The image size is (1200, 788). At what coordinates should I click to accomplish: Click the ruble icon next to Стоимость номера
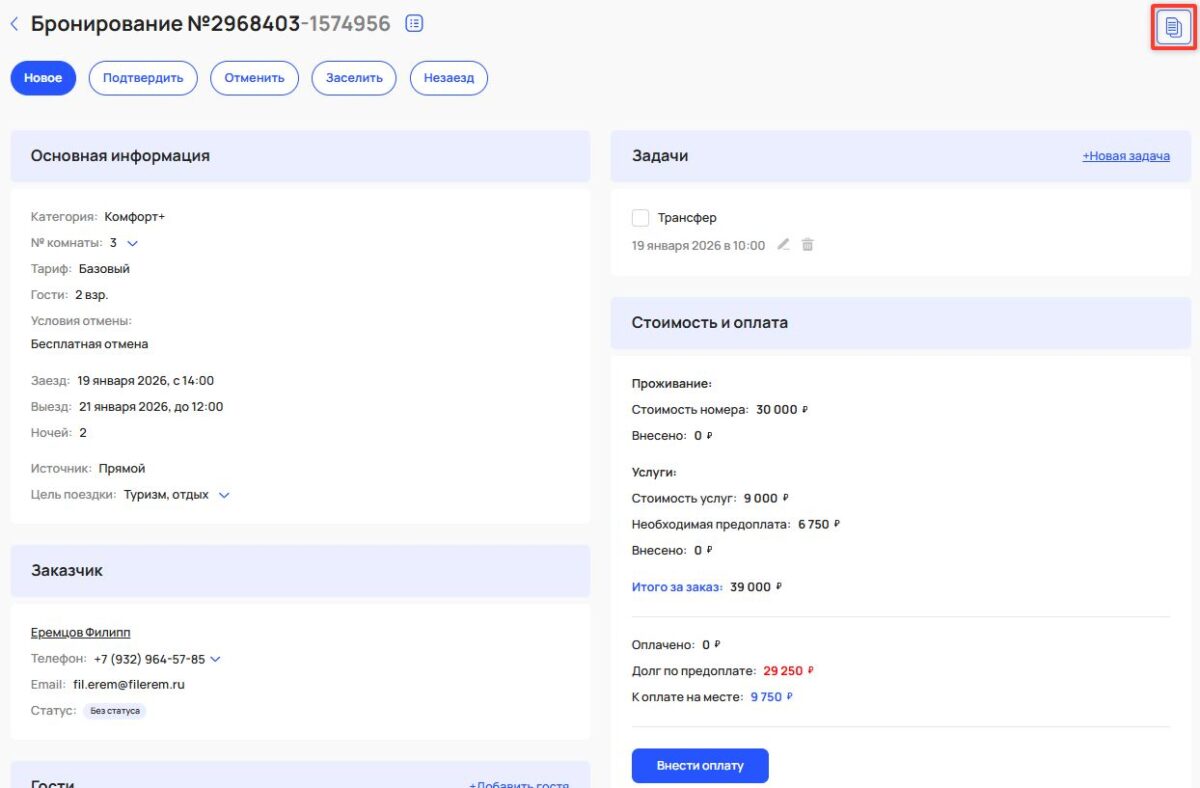807,409
